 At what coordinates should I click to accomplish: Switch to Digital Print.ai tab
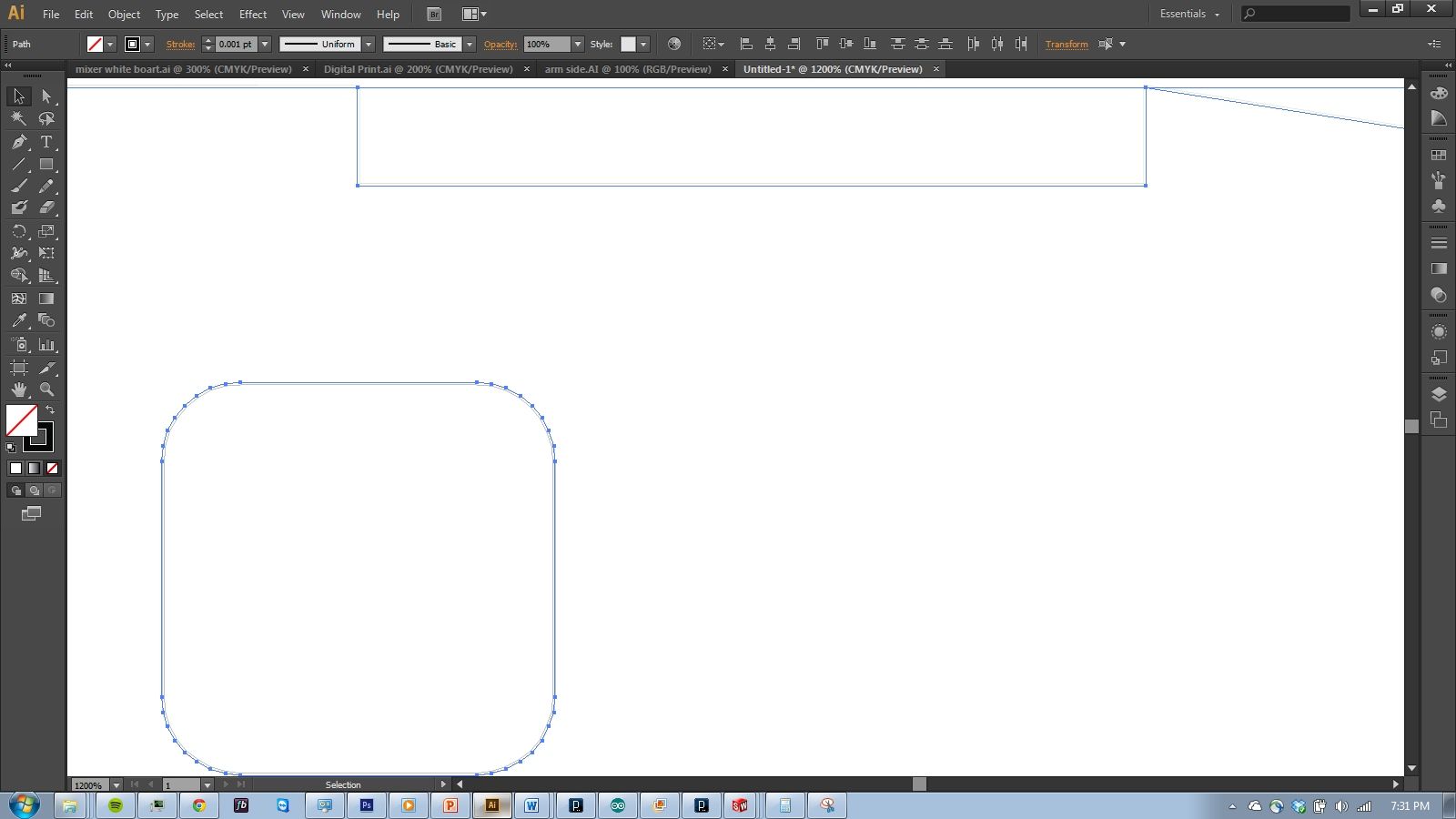pyautogui.click(x=419, y=69)
